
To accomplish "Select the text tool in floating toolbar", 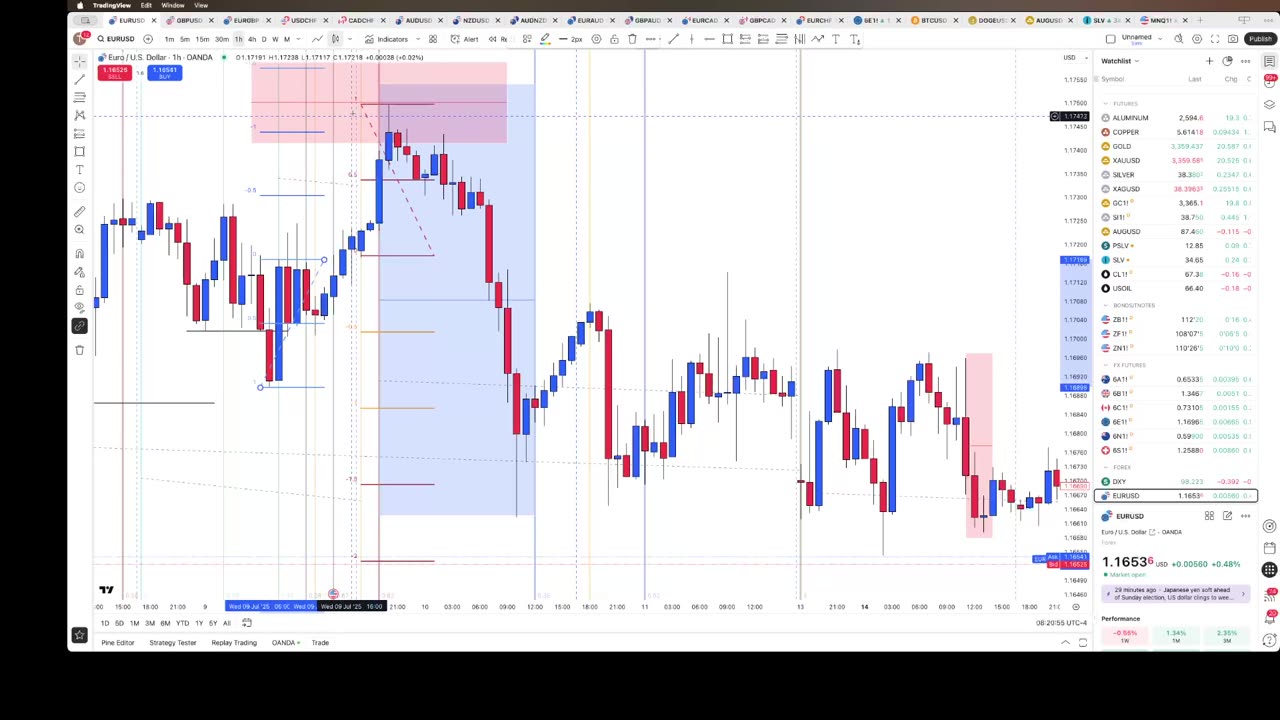I will coord(836,39).
